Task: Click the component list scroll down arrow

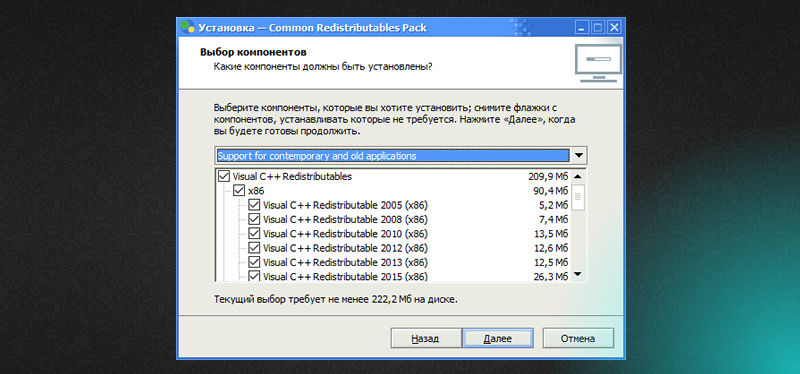Action: click(578, 275)
